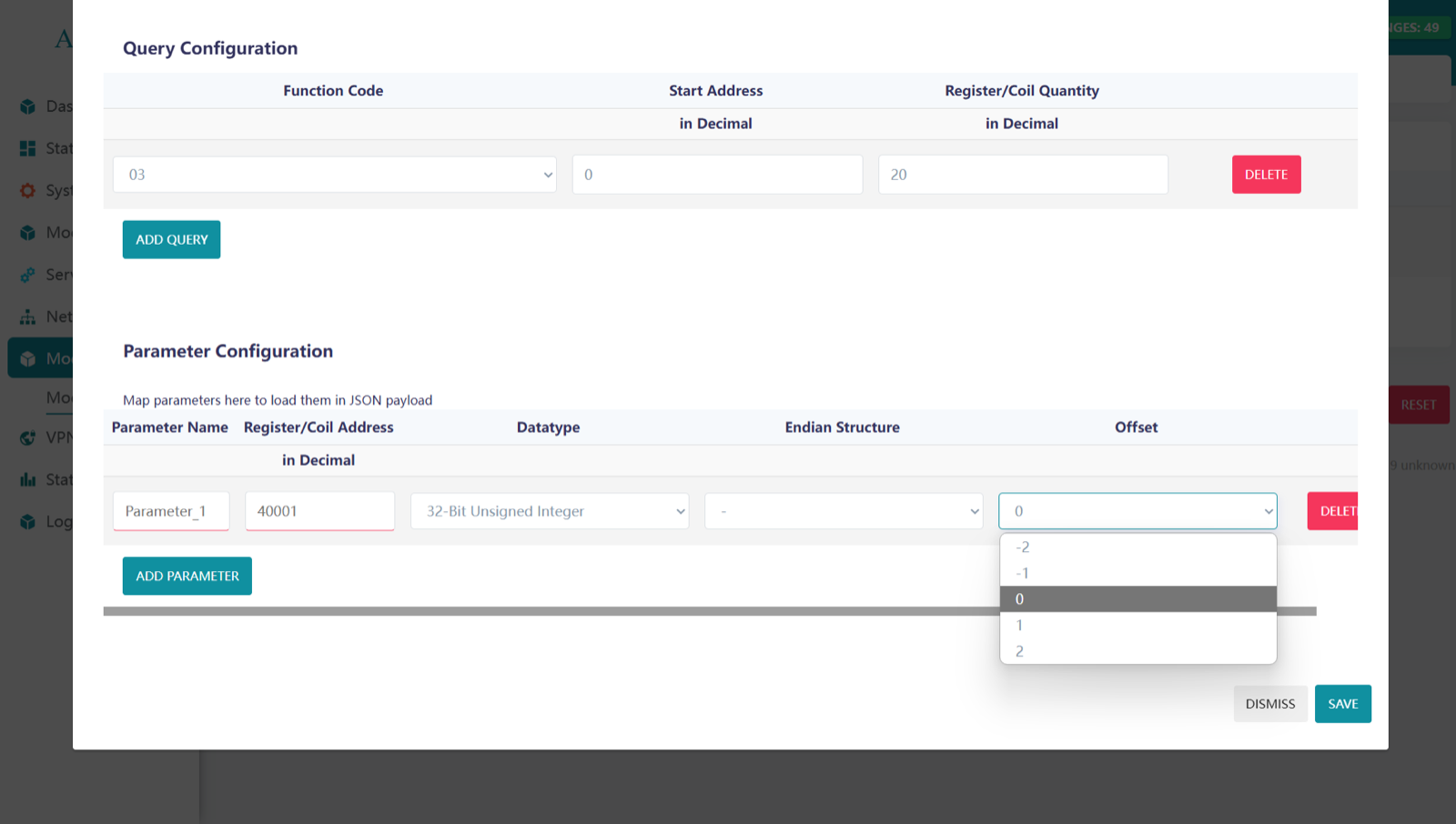Expand the Datatype dropdown showing 32-Bit Unsigned Integer
This screenshot has height=824, width=1456.
[x=549, y=511]
